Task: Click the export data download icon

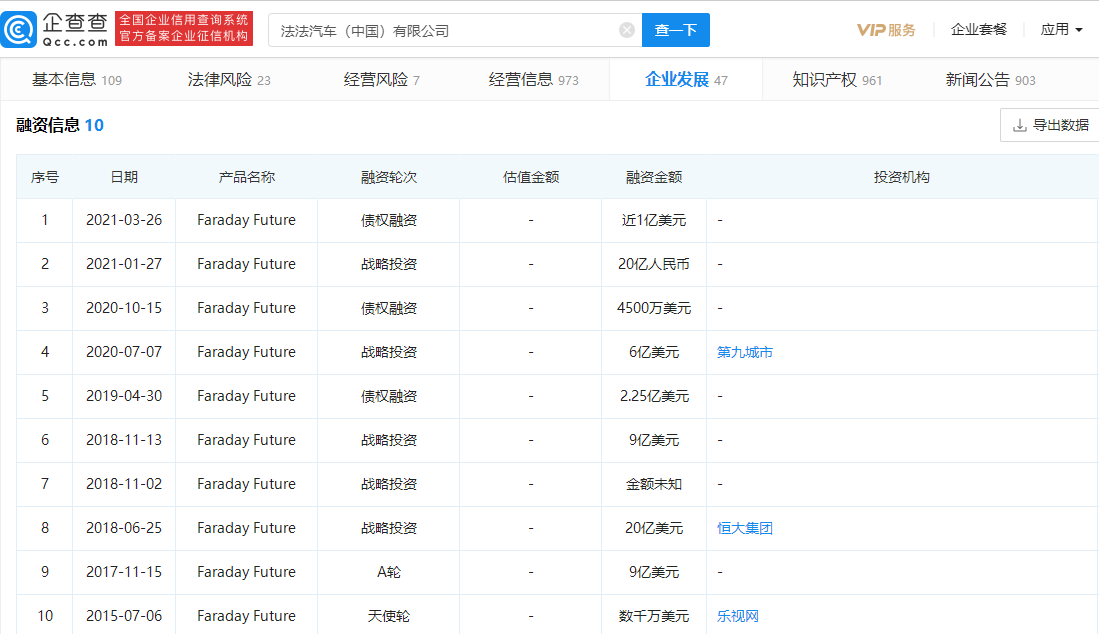Action: click(1020, 125)
